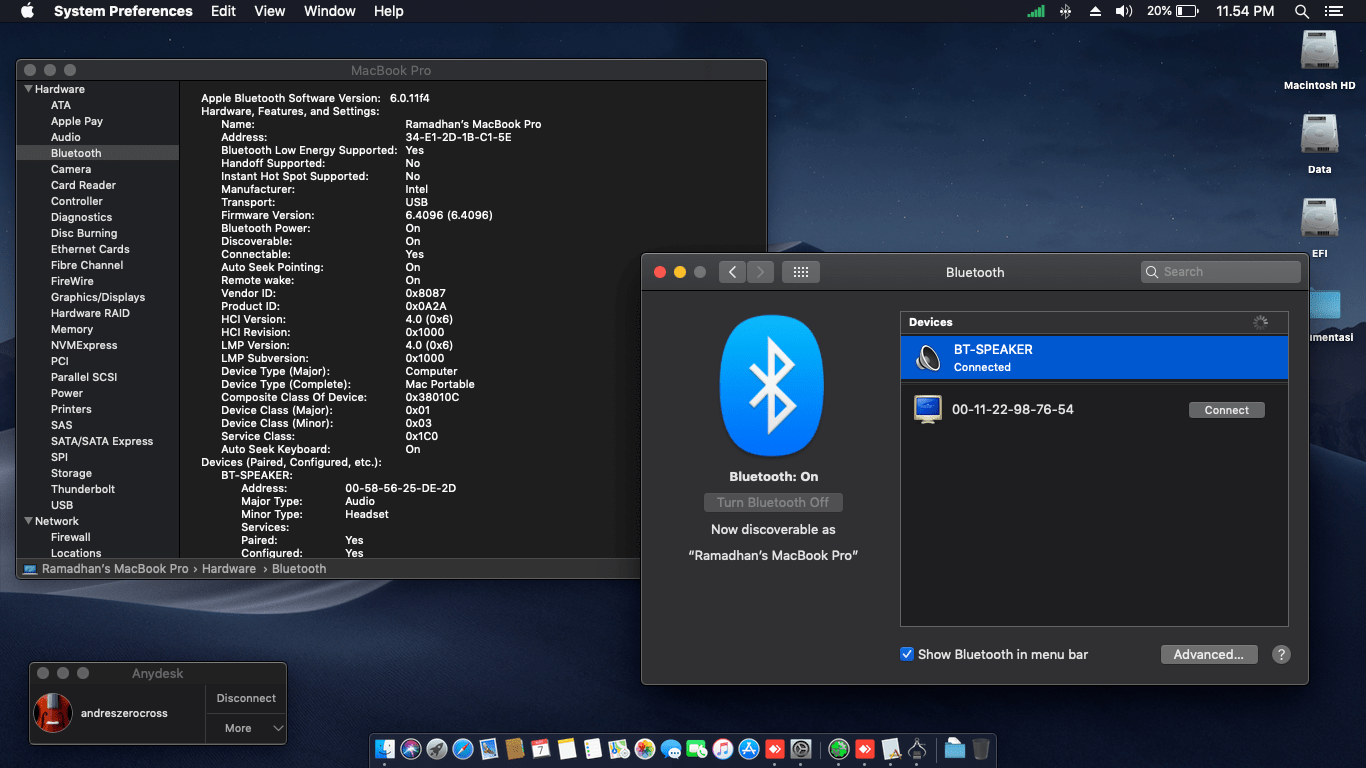Select ATA in Hardware sidebar
Viewport: 1366px width, 768px height.
pyautogui.click(x=61, y=105)
